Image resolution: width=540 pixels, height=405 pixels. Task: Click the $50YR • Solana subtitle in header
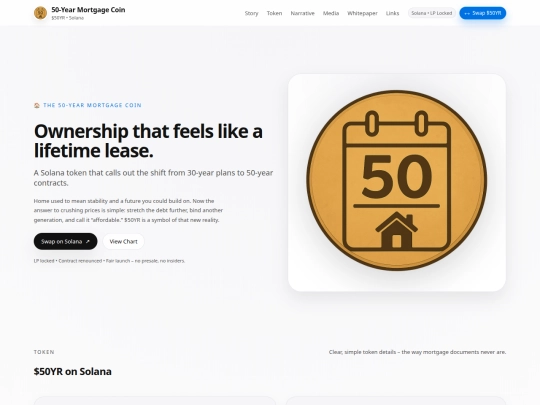click(68, 18)
